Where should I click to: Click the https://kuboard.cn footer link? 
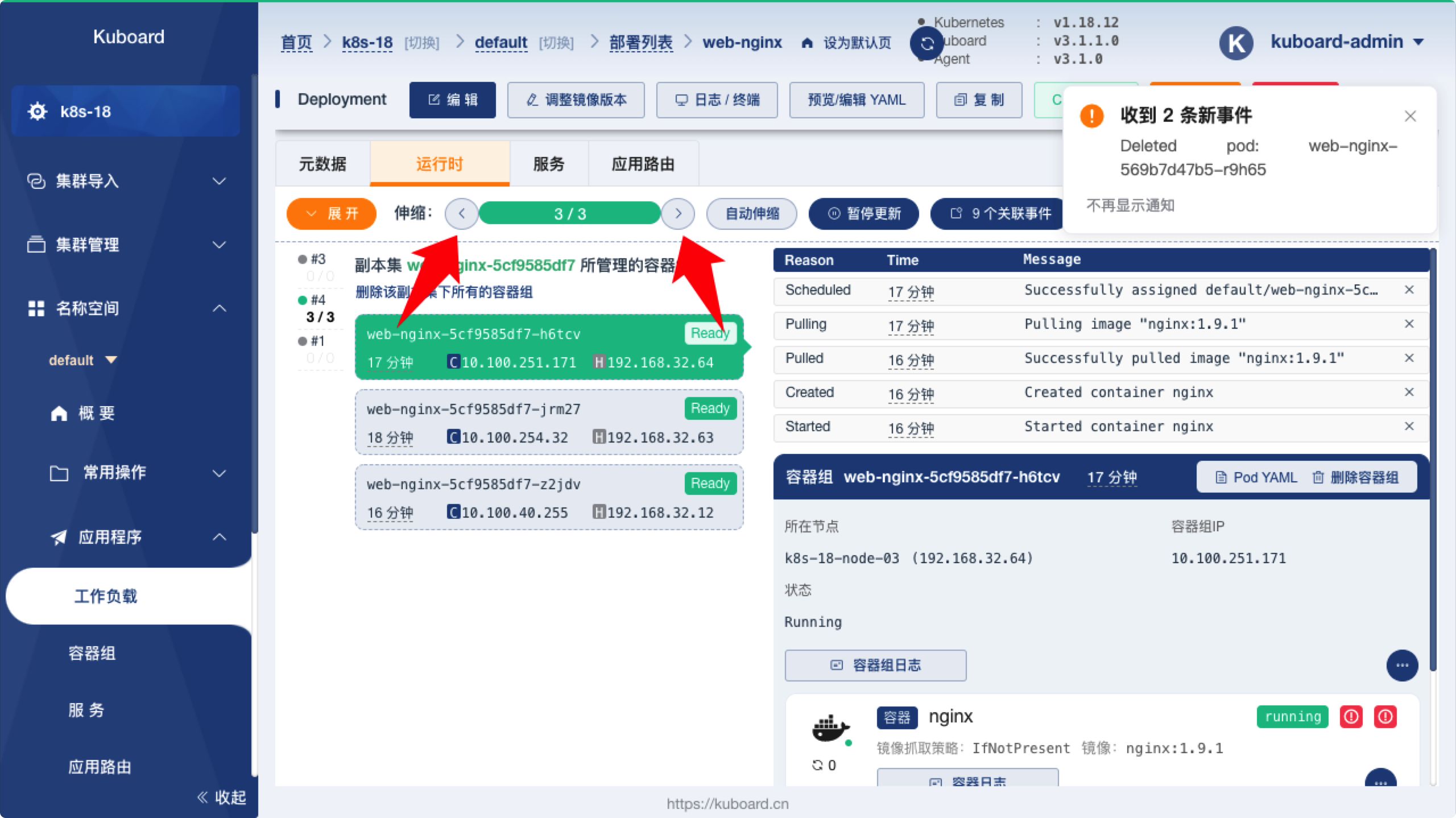pos(727,804)
